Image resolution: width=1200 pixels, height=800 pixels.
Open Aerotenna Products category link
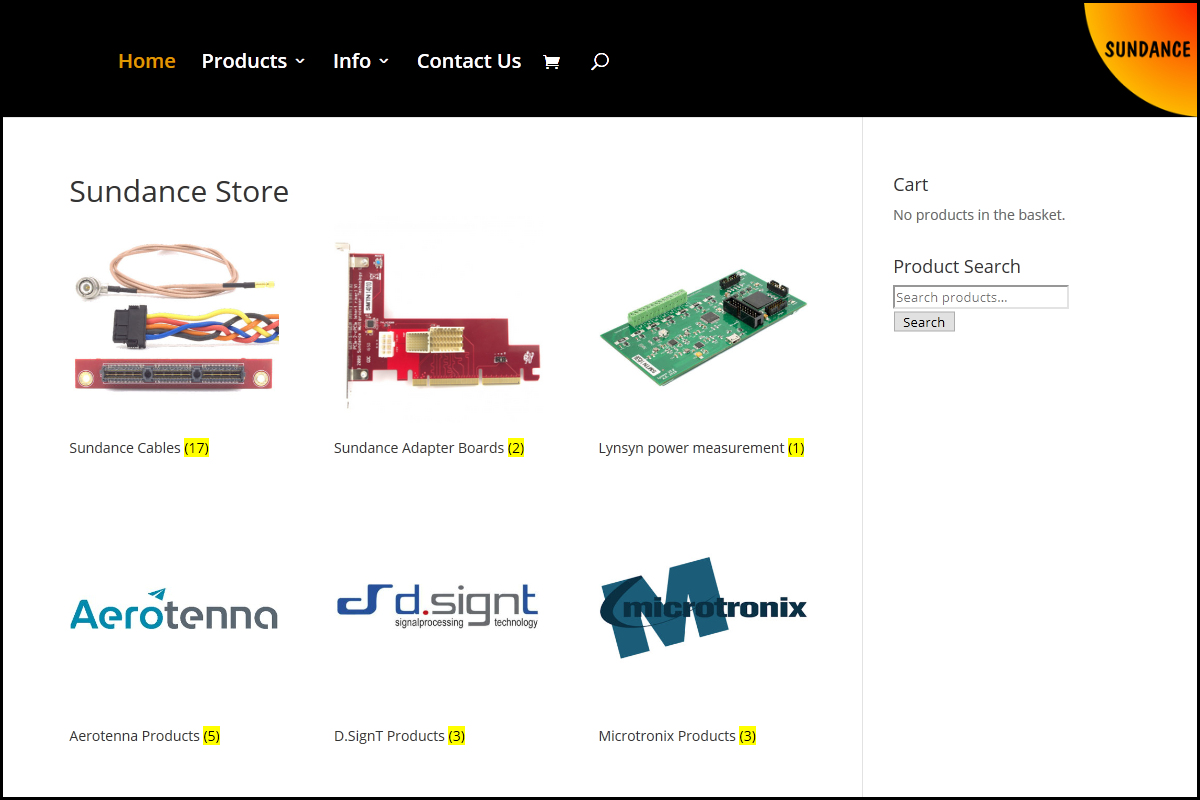coord(144,736)
